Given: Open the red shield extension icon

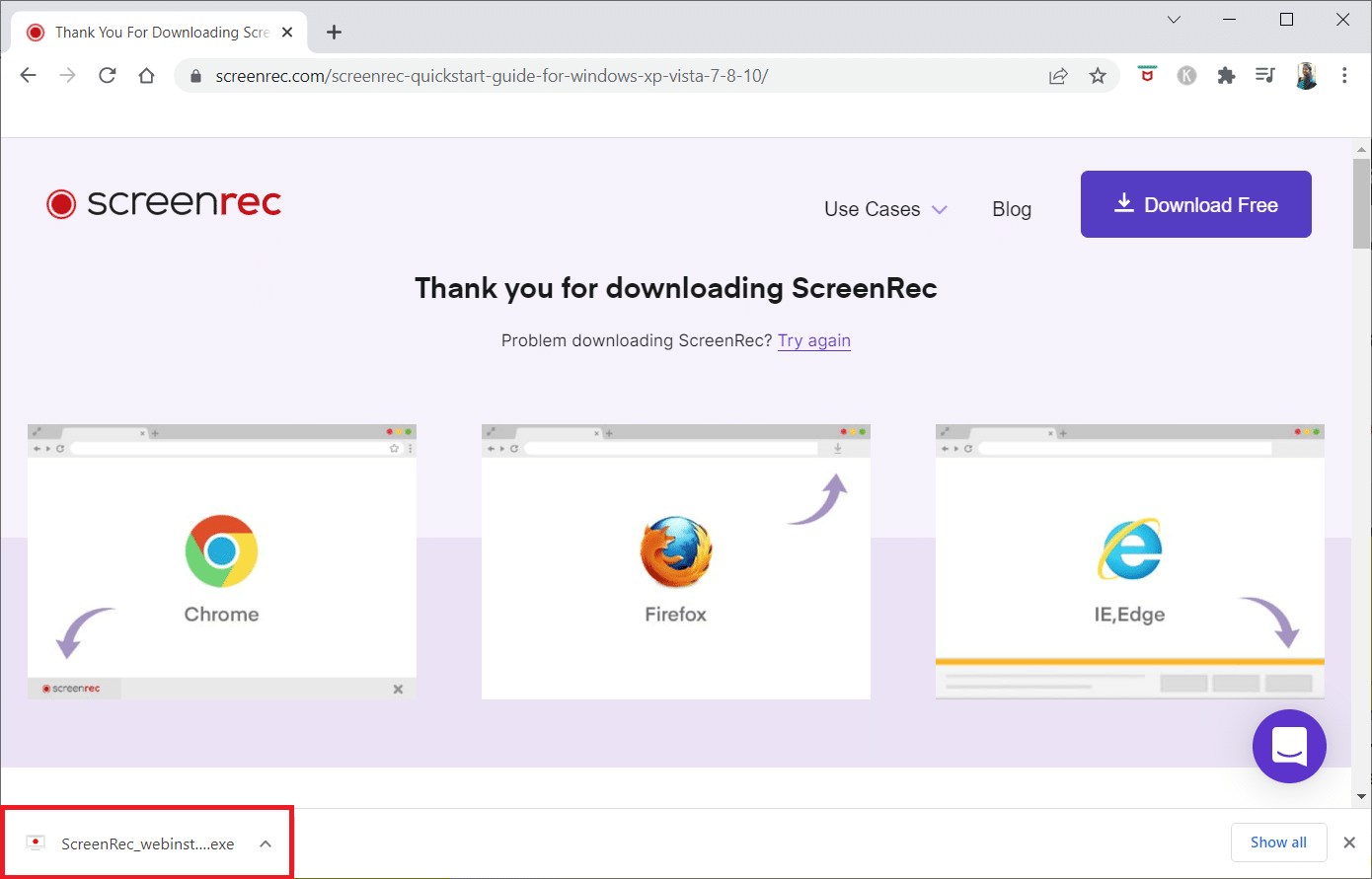Looking at the screenshot, I should [1147, 75].
